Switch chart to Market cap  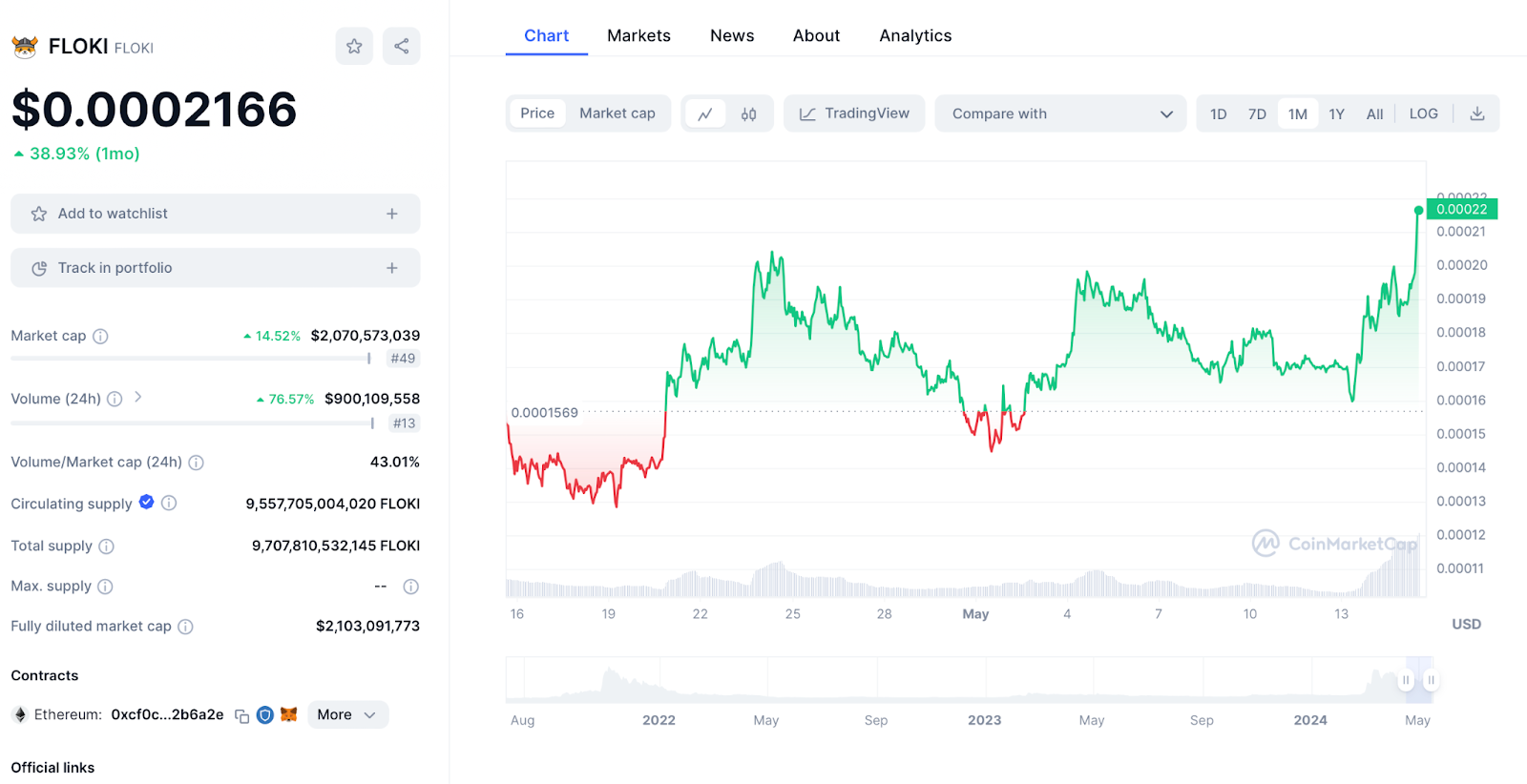click(617, 113)
